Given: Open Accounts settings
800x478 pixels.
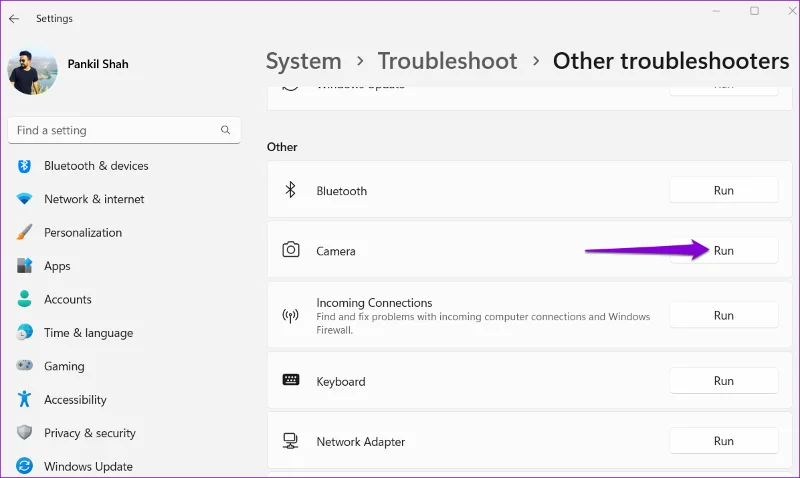Looking at the screenshot, I should point(68,299).
